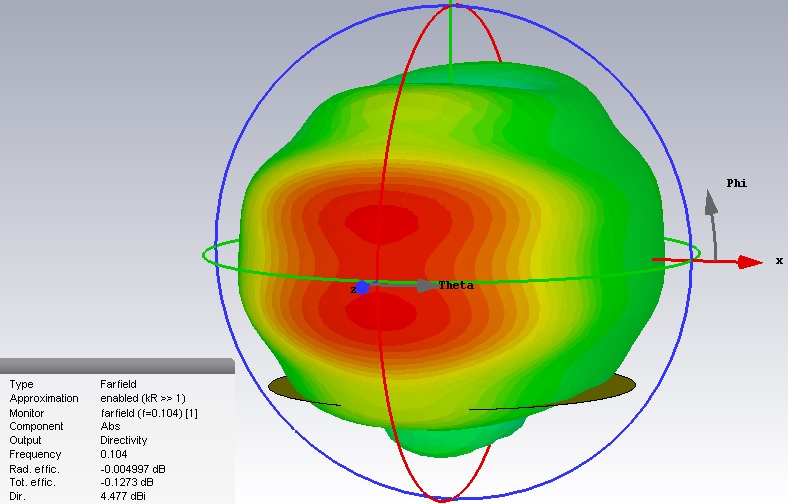Screen dimensions: 788x504
Task: Click the gray info panel header bar
Action: click(117, 366)
